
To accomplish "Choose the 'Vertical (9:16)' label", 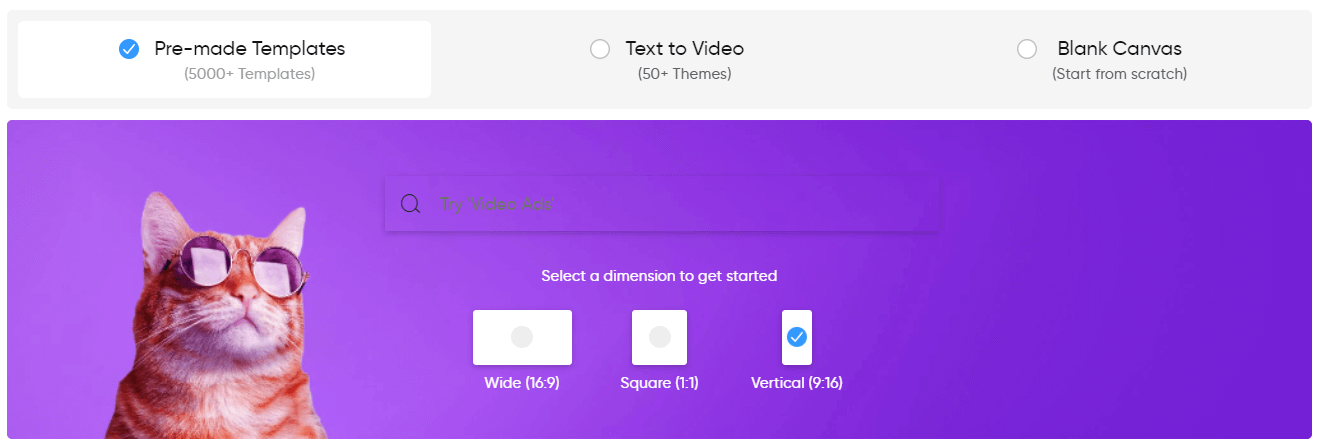I will click(797, 383).
